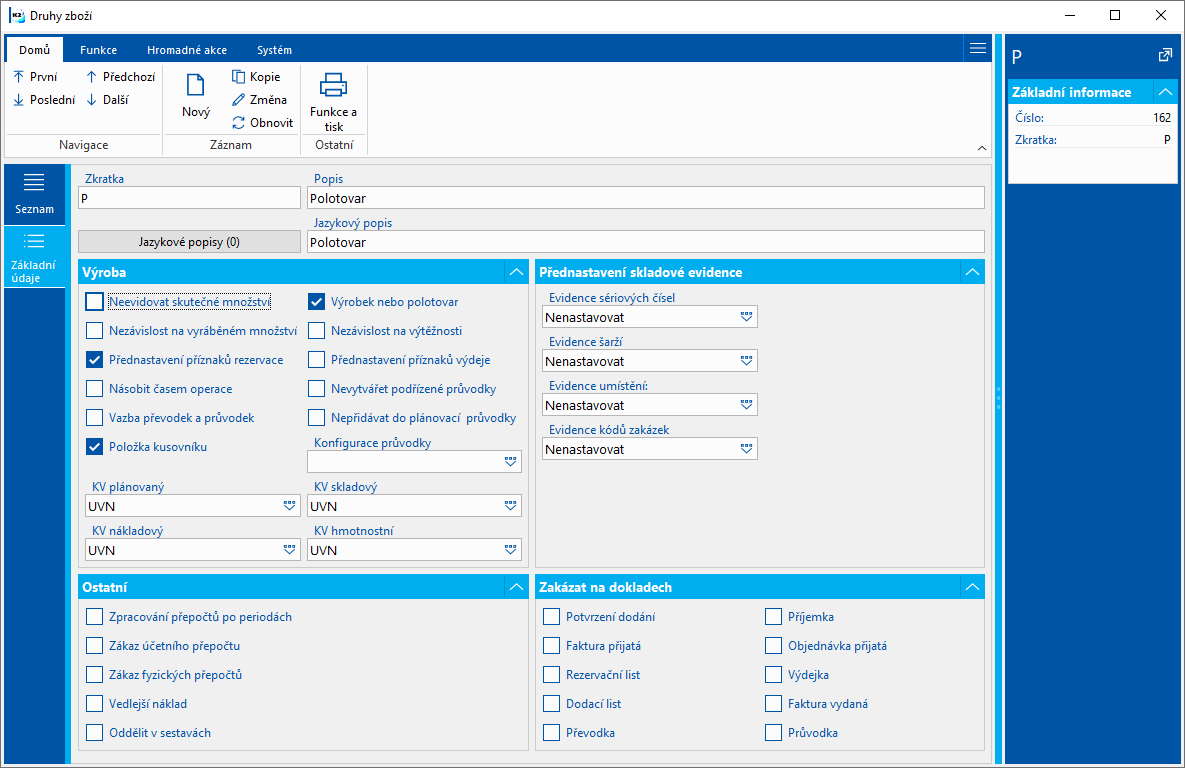This screenshot has width=1185, height=768.
Task: Click the Změna edit pencil icon
Action: (238, 100)
